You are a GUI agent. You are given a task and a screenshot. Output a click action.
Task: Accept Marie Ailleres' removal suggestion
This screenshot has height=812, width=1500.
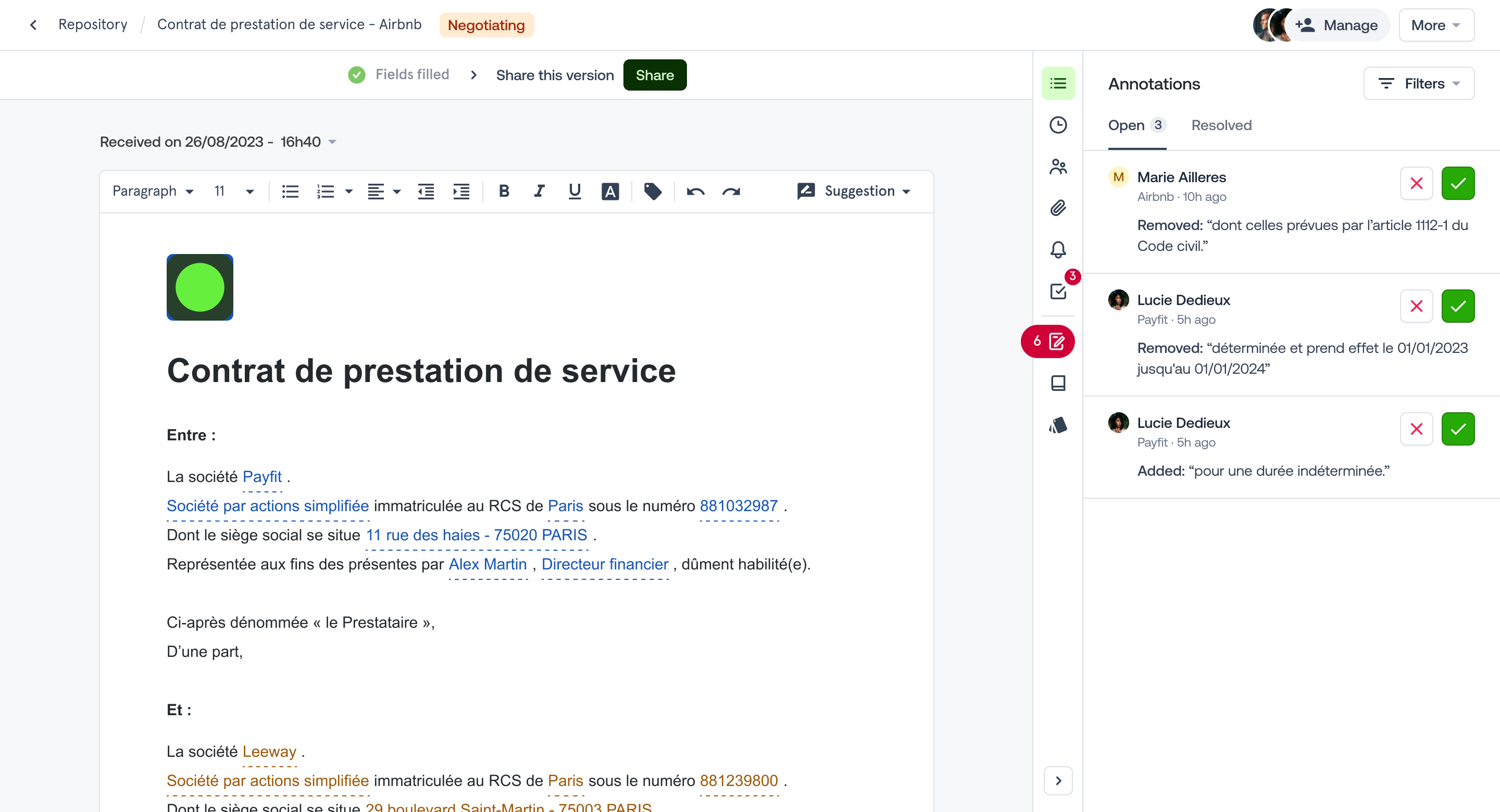tap(1457, 183)
